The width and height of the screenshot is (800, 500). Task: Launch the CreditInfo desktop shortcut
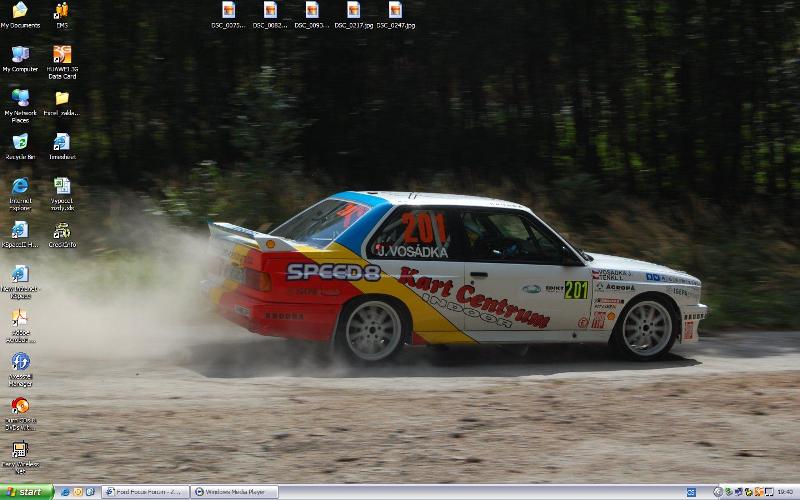[62, 231]
